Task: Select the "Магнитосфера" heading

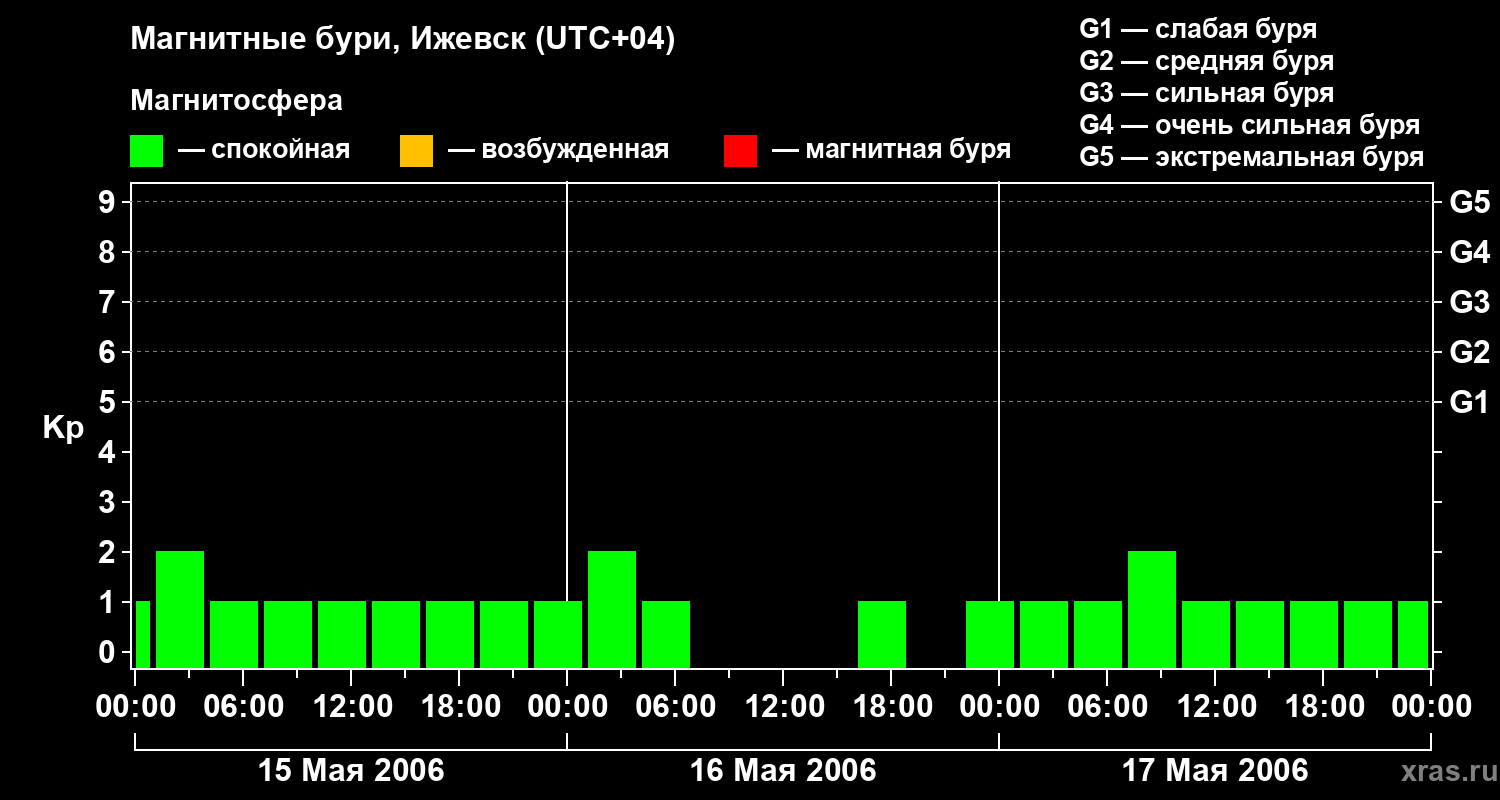Action: pos(236,101)
